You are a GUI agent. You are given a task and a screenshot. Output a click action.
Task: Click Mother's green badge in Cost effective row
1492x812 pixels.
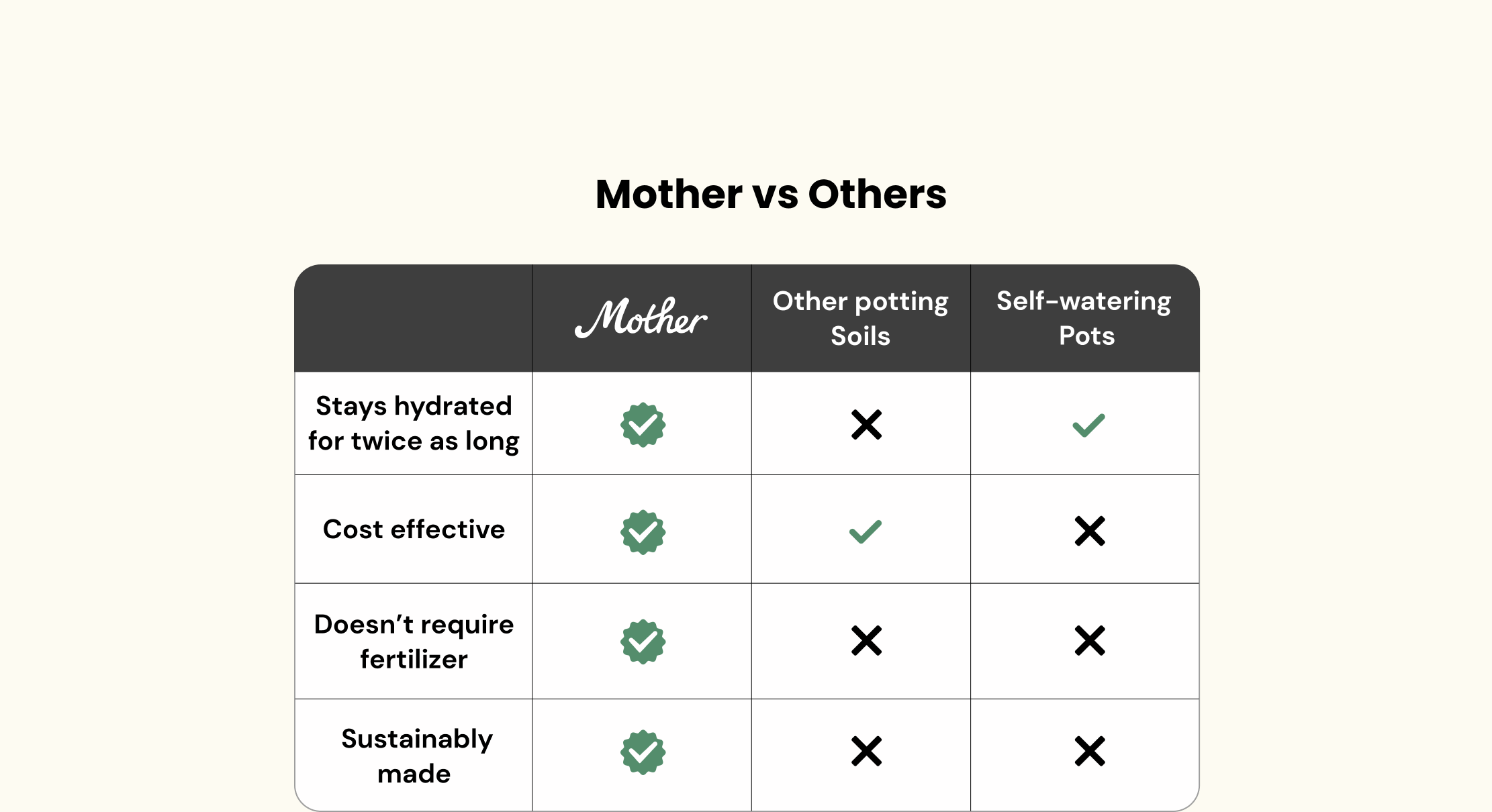[643, 532]
